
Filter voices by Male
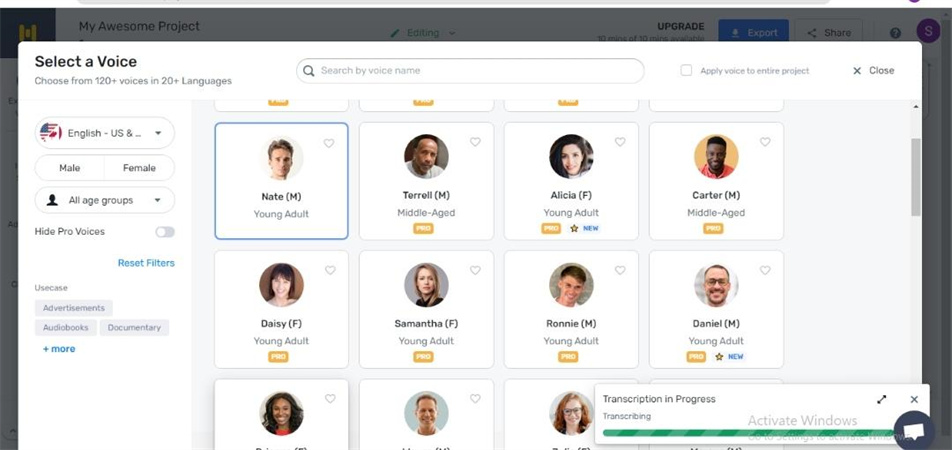click(69, 168)
